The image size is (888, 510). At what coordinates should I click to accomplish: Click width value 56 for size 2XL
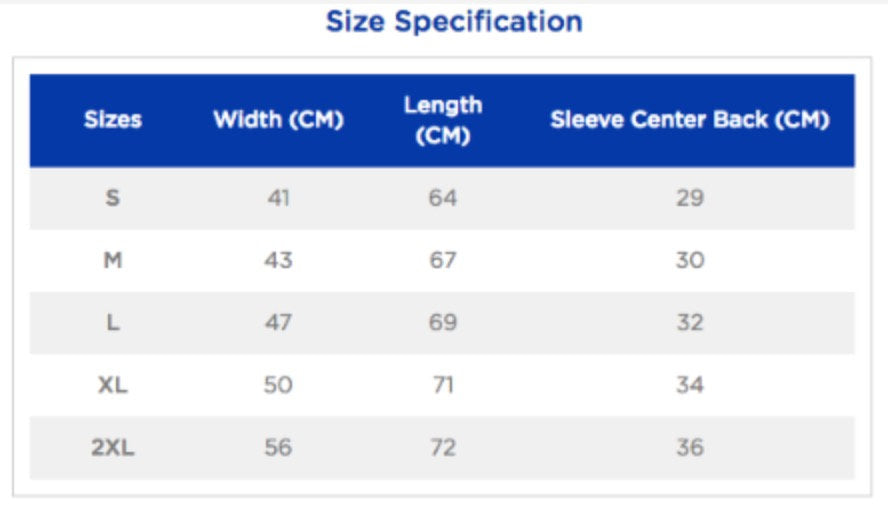[x=278, y=448]
